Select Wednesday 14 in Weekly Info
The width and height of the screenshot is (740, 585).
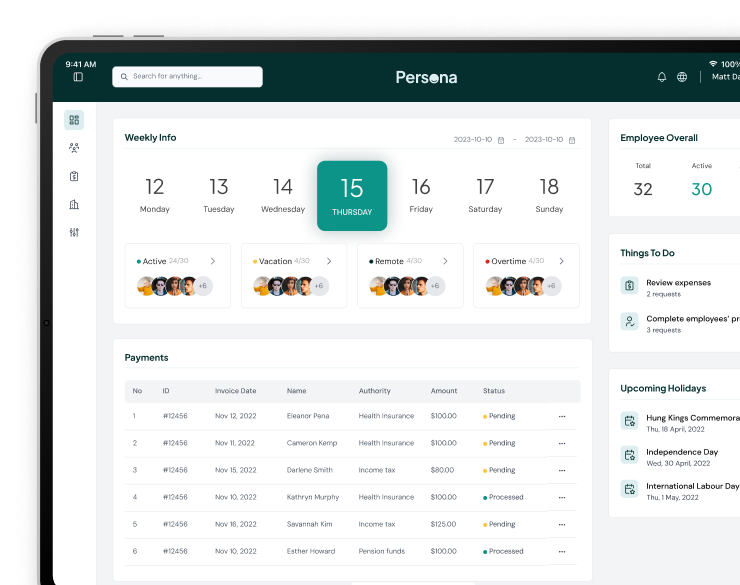click(283, 195)
